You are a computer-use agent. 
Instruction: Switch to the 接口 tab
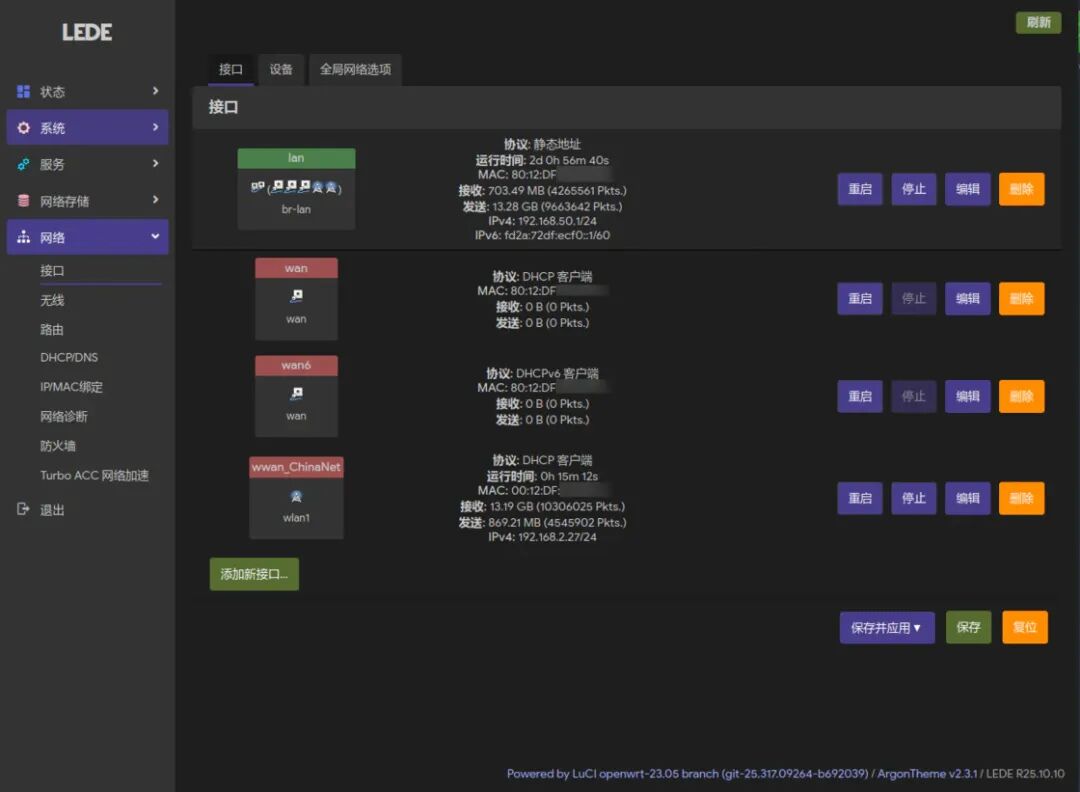click(231, 70)
